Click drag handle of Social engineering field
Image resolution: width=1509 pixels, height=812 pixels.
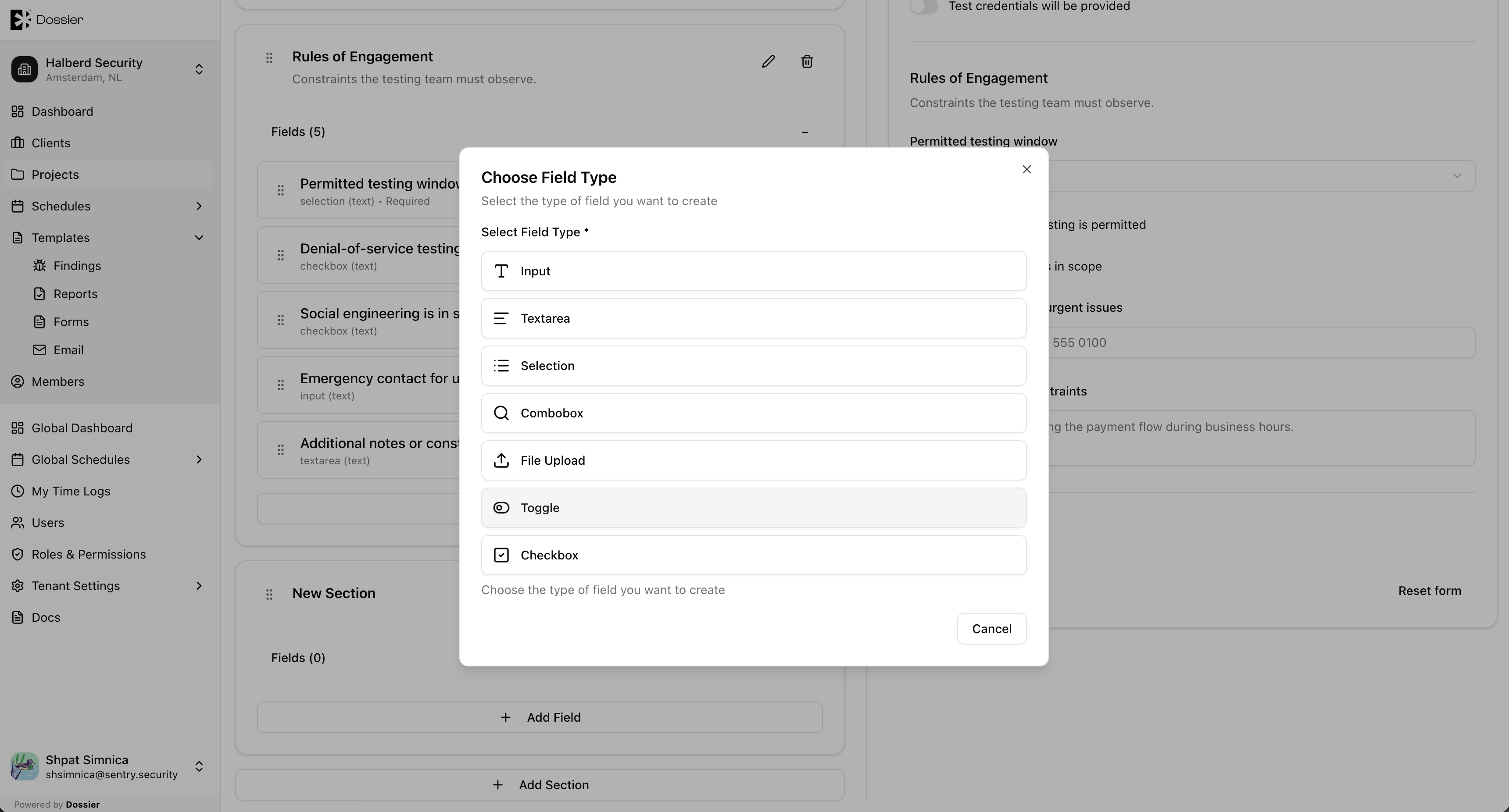pyautogui.click(x=281, y=320)
